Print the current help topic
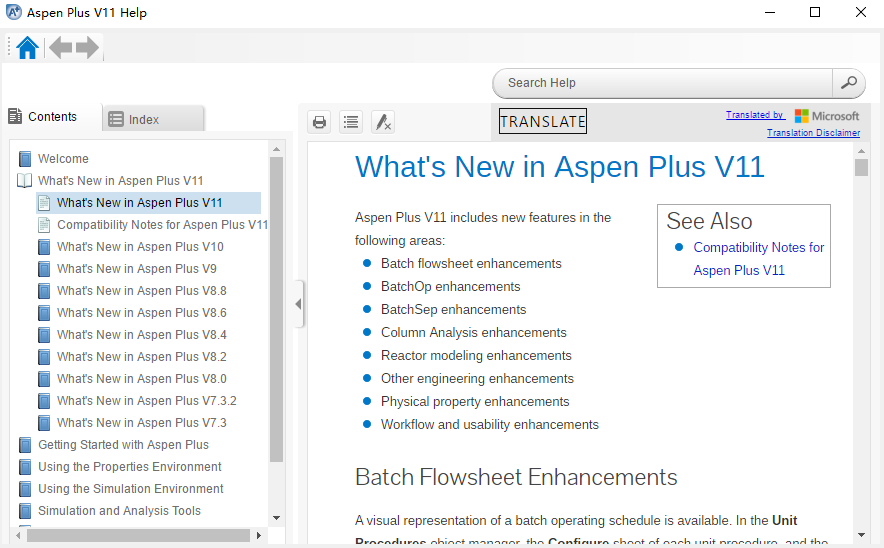This screenshot has width=884, height=548. [319, 122]
